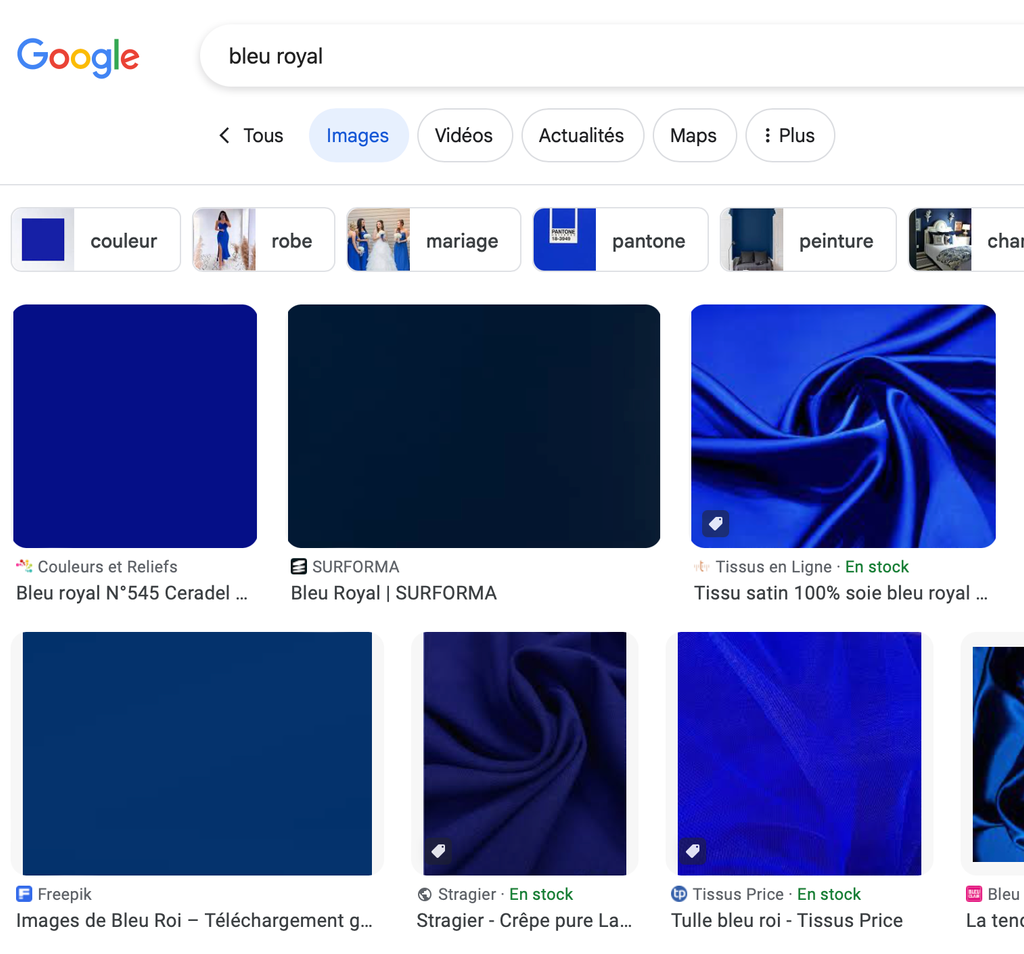Click the dark navy SURFORMA color image
Screen dimensions: 1024x954
(473, 426)
